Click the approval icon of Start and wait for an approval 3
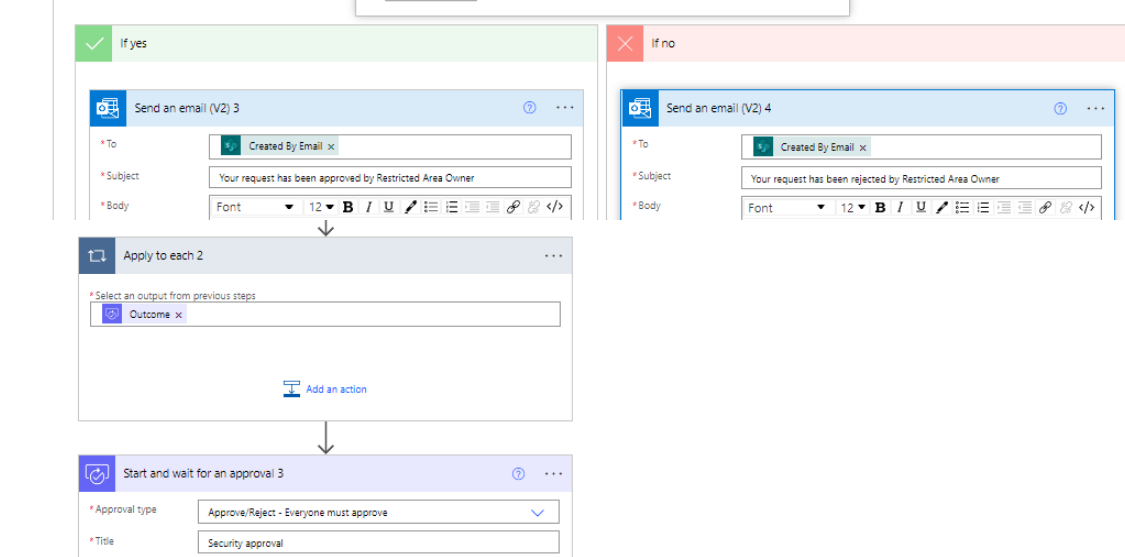This screenshot has width=1125, height=557. [x=97, y=474]
